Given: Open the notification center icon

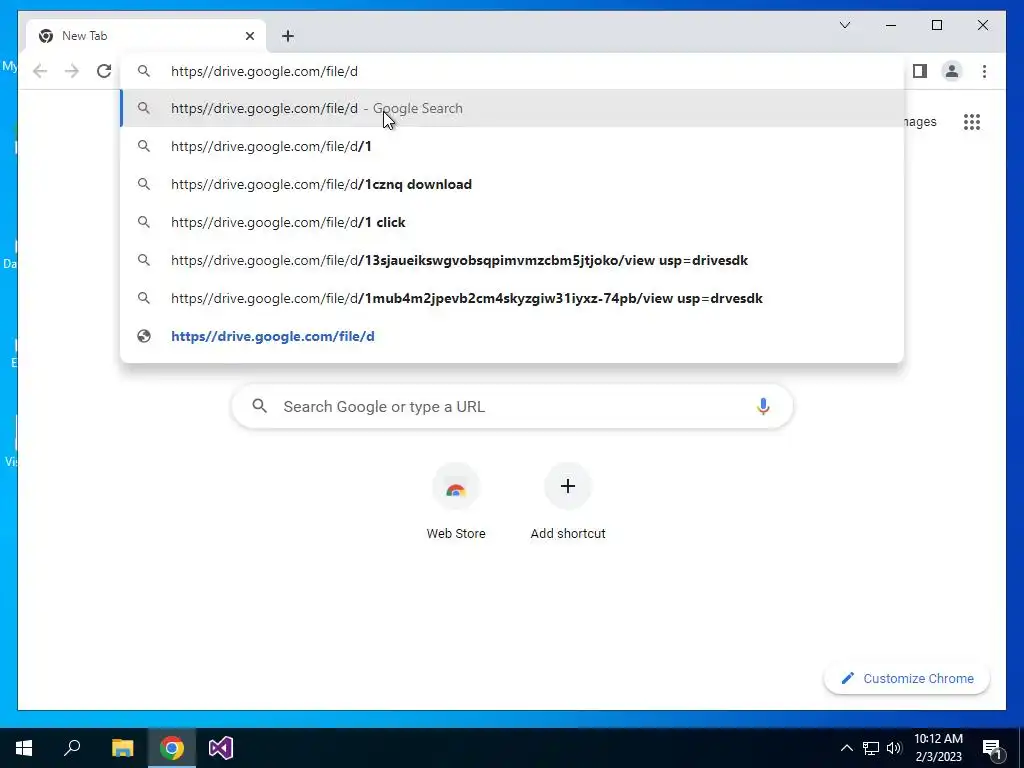Looking at the screenshot, I should click(992, 748).
